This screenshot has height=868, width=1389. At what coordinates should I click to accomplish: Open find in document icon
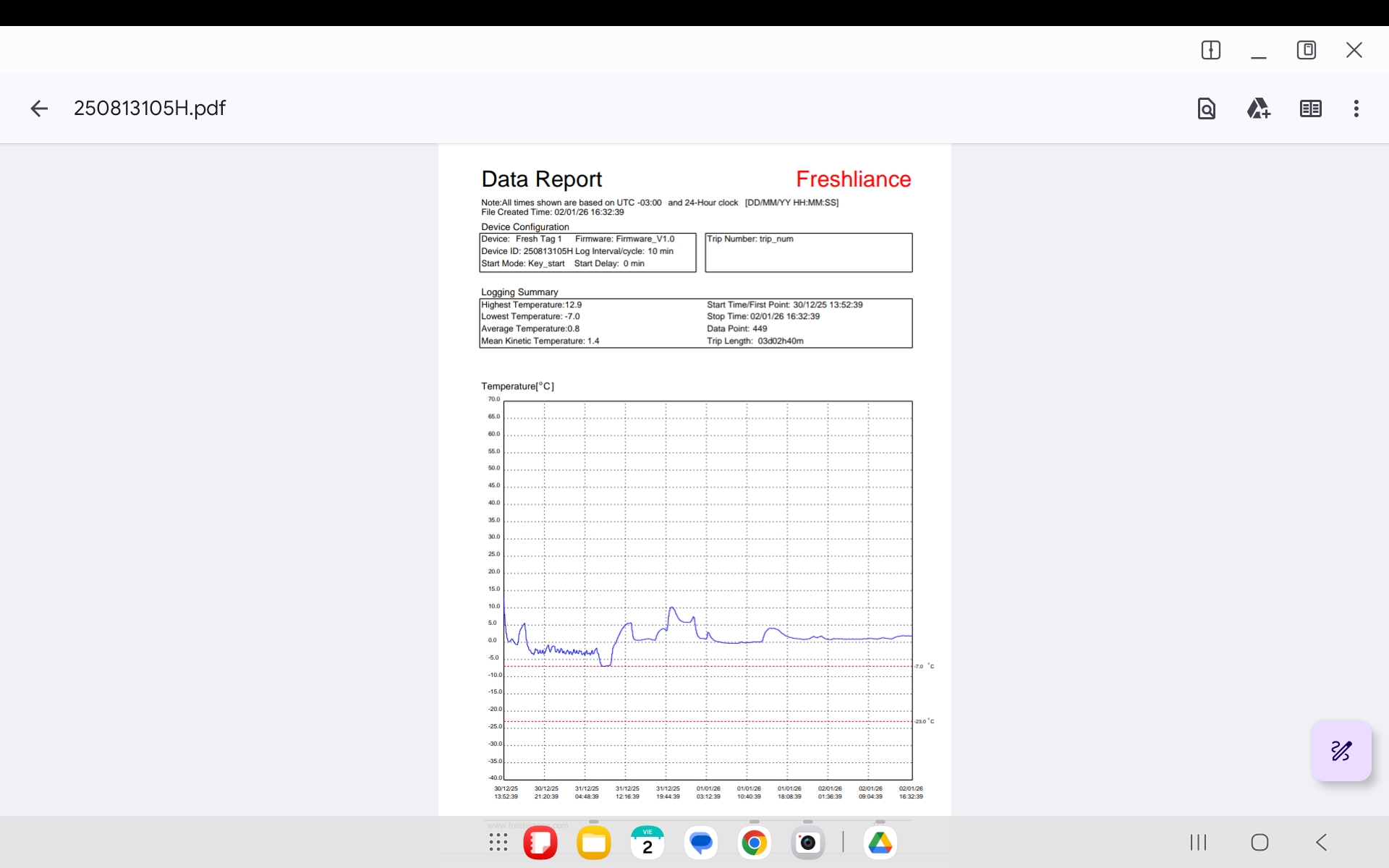tap(1206, 109)
